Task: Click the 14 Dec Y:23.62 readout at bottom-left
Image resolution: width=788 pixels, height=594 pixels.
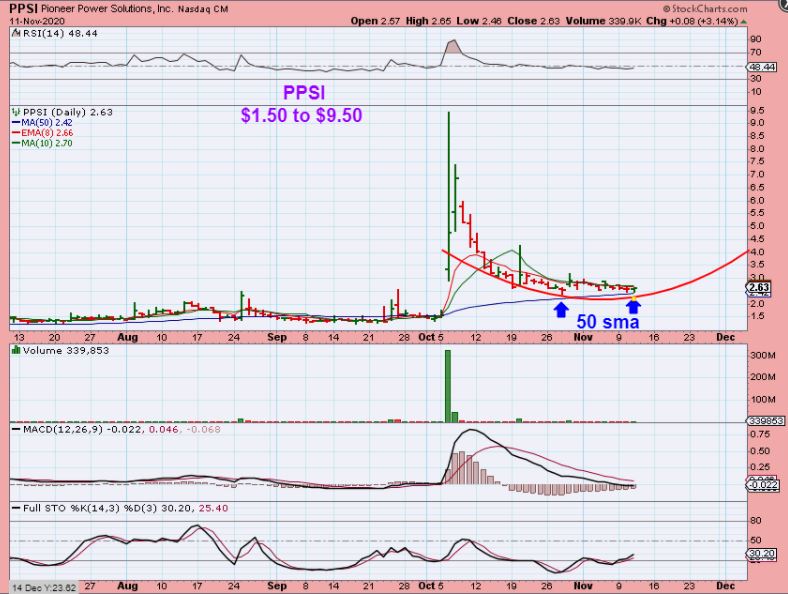Action: [44, 588]
